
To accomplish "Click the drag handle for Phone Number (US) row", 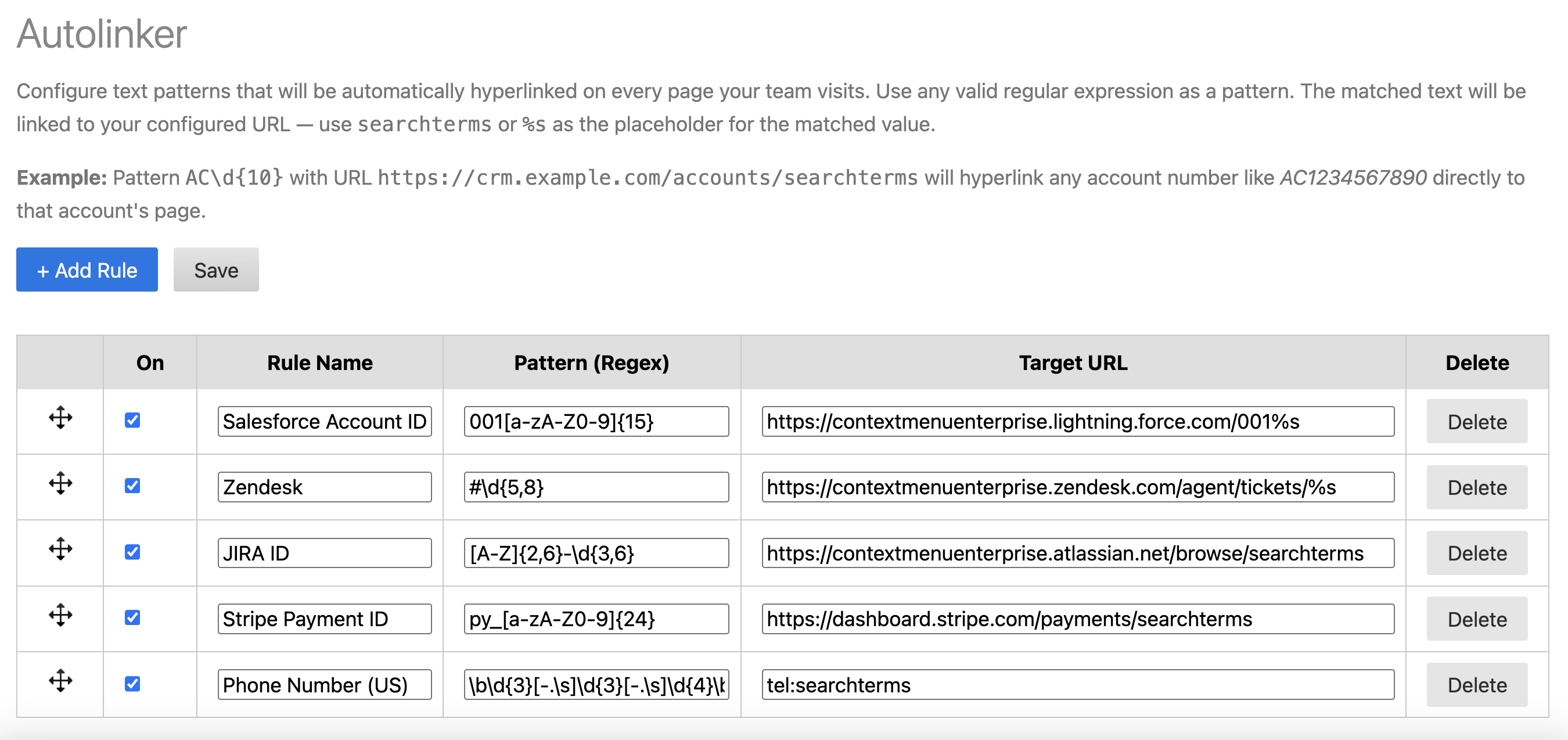I will coord(60,681).
